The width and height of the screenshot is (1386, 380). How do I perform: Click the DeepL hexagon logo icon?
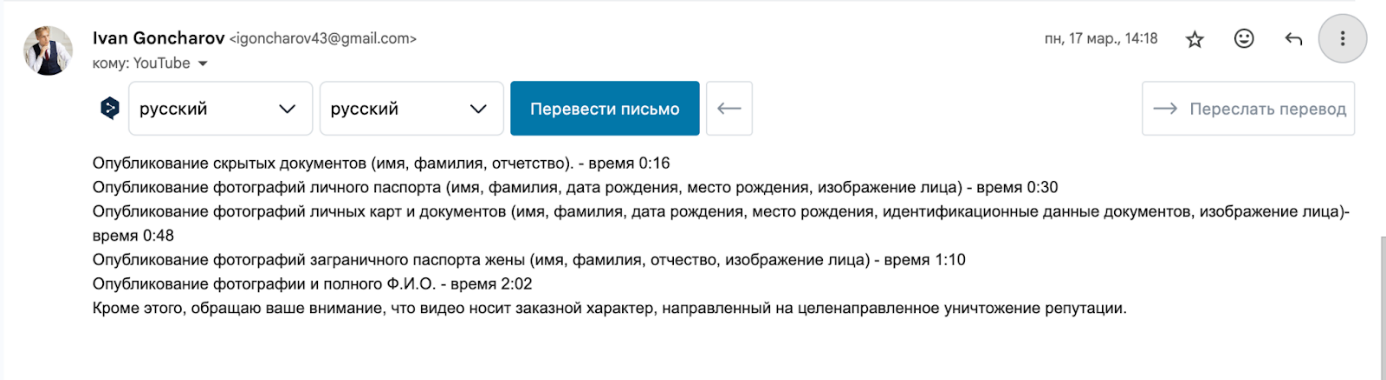click(x=110, y=108)
